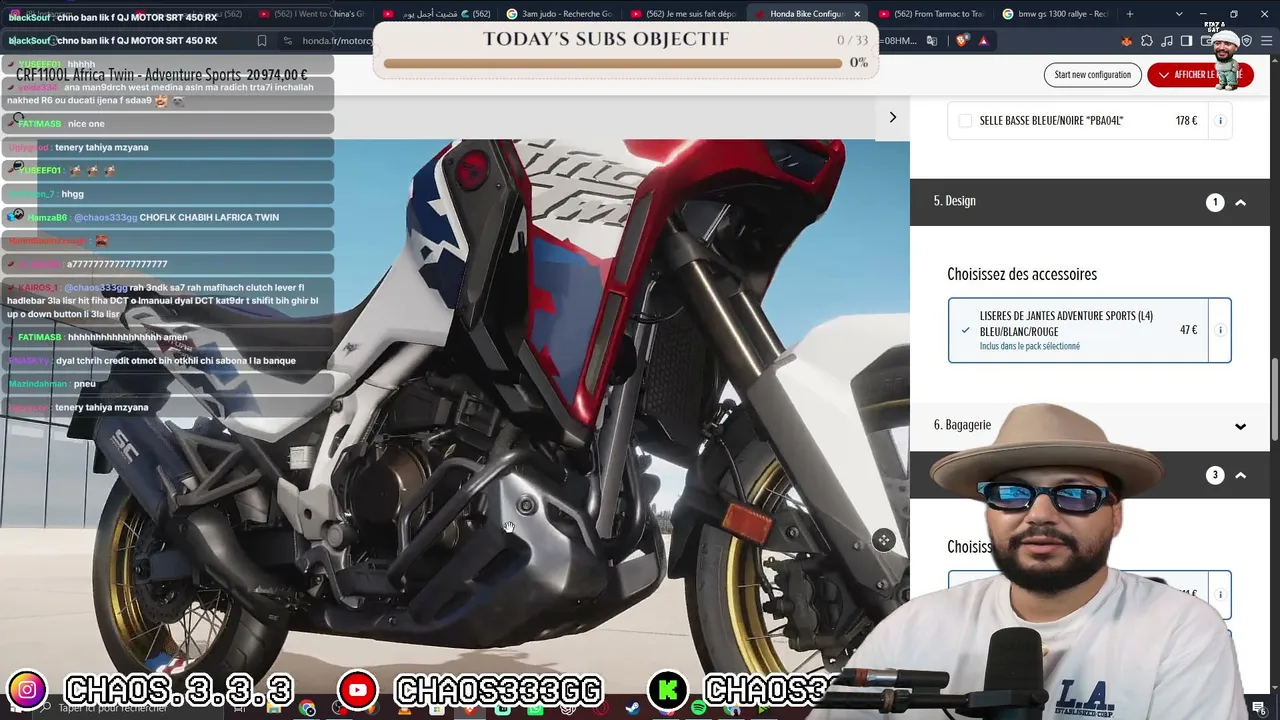
Task: Switch to 'I Went to China's' YouTube tab
Action: point(312,14)
